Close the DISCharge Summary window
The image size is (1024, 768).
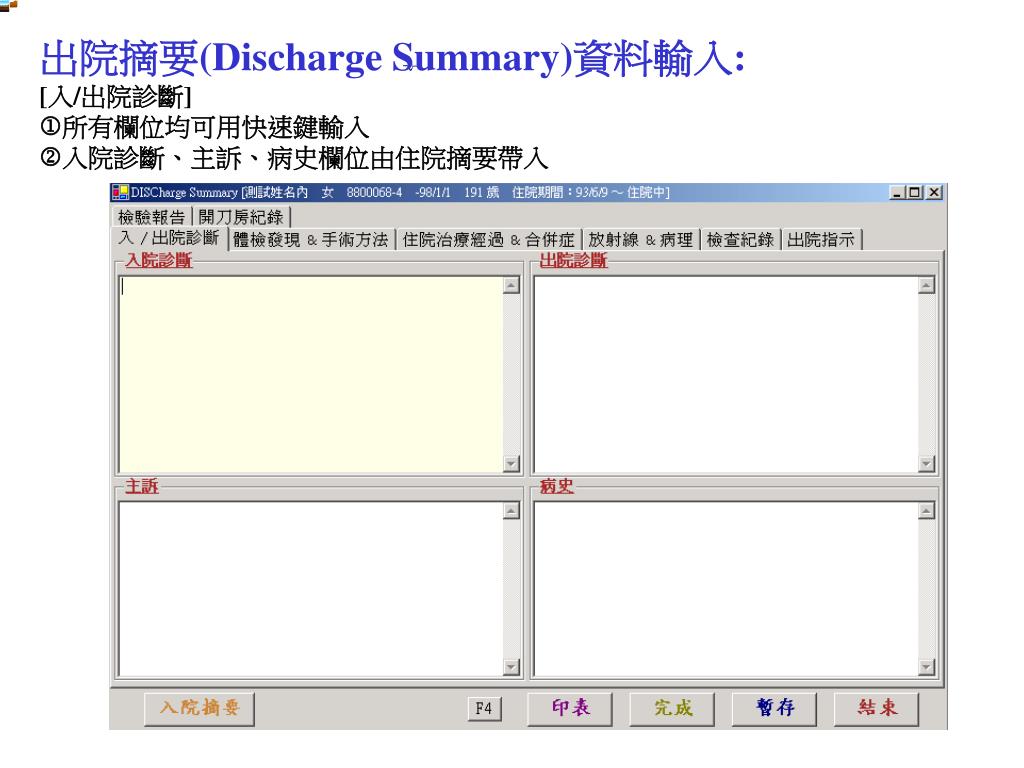(935, 193)
